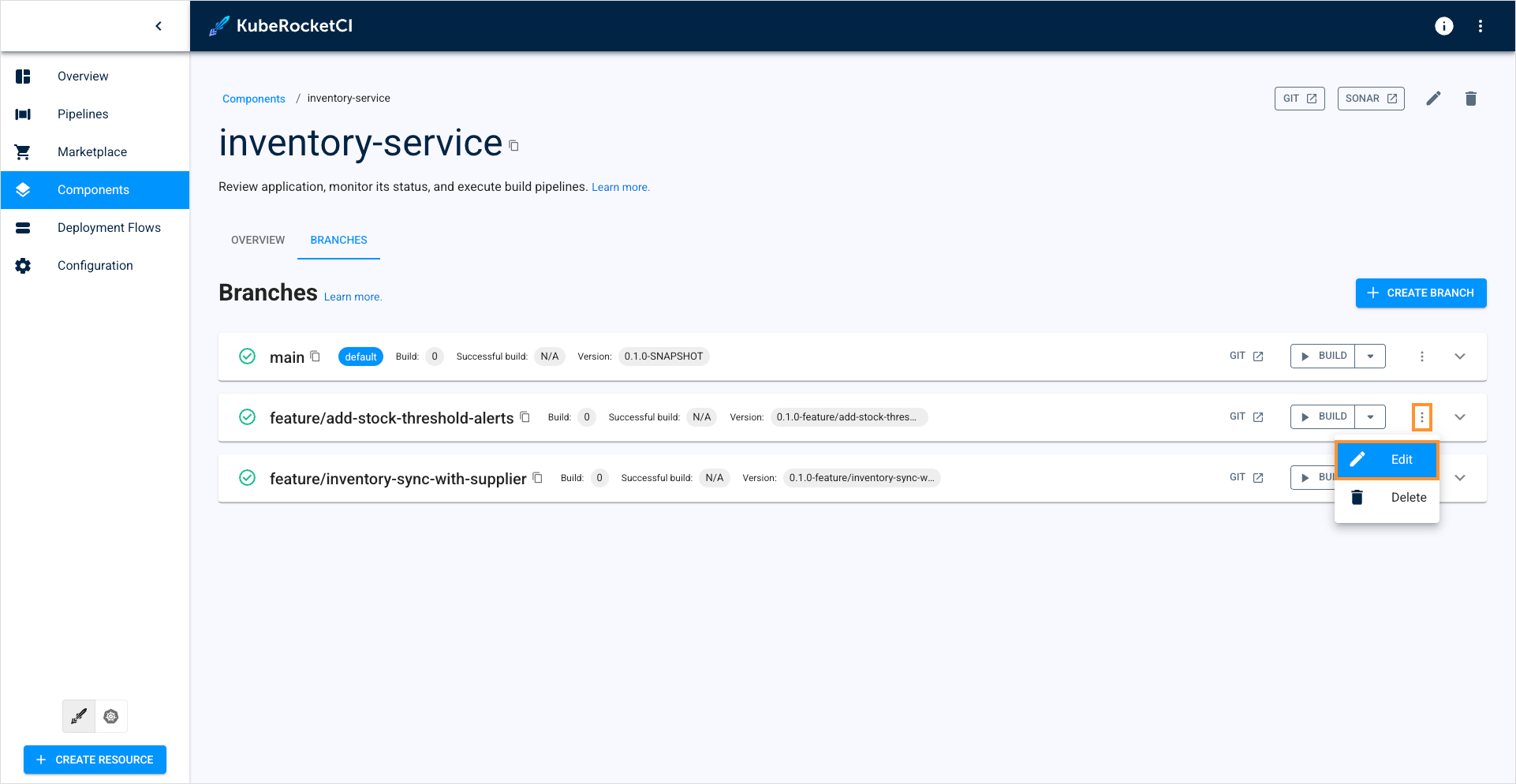This screenshot has height=784, width=1516.
Task: Open build dropdown arrow for main branch
Action: click(x=1370, y=357)
